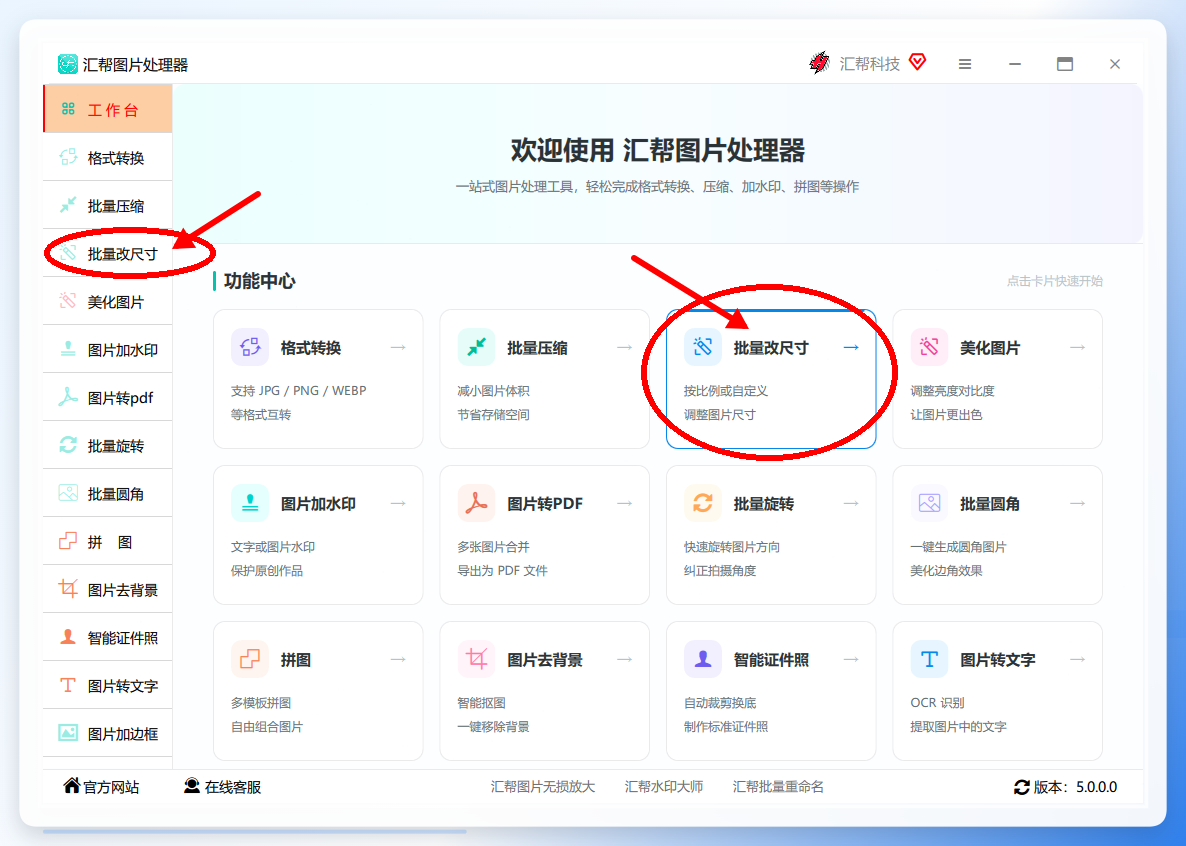Open 汇帮水印大师 link
1186x846 pixels.
(x=664, y=787)
